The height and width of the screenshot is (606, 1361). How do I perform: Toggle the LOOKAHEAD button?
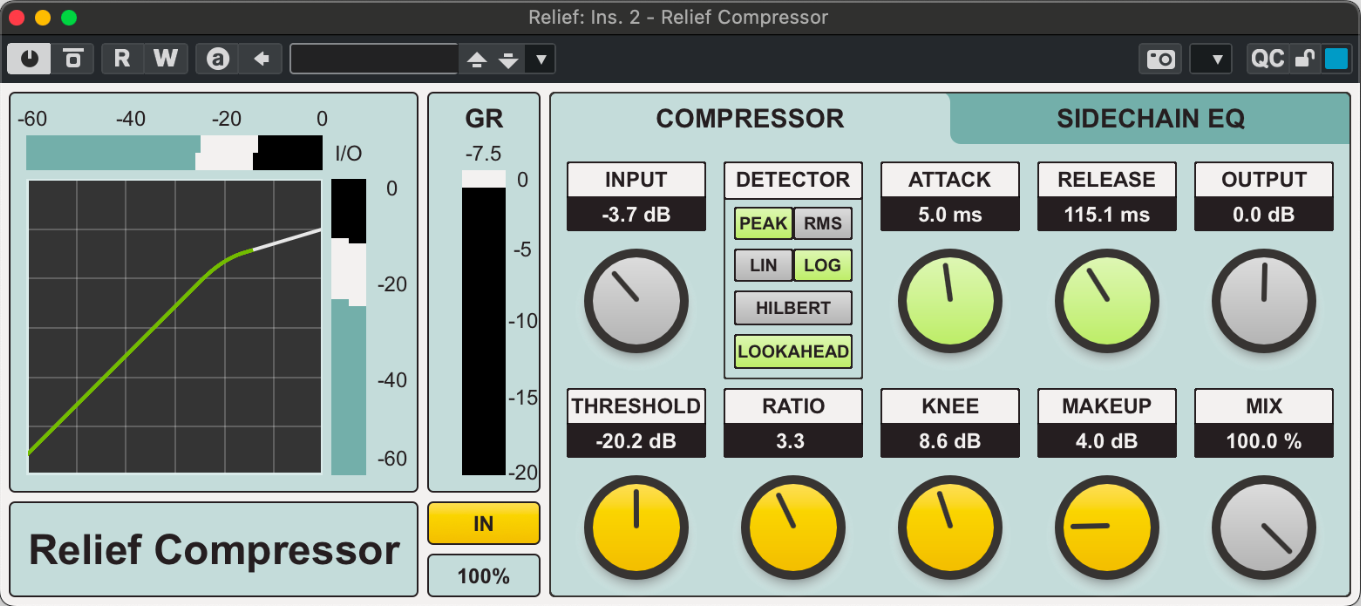tap(793, 351)
